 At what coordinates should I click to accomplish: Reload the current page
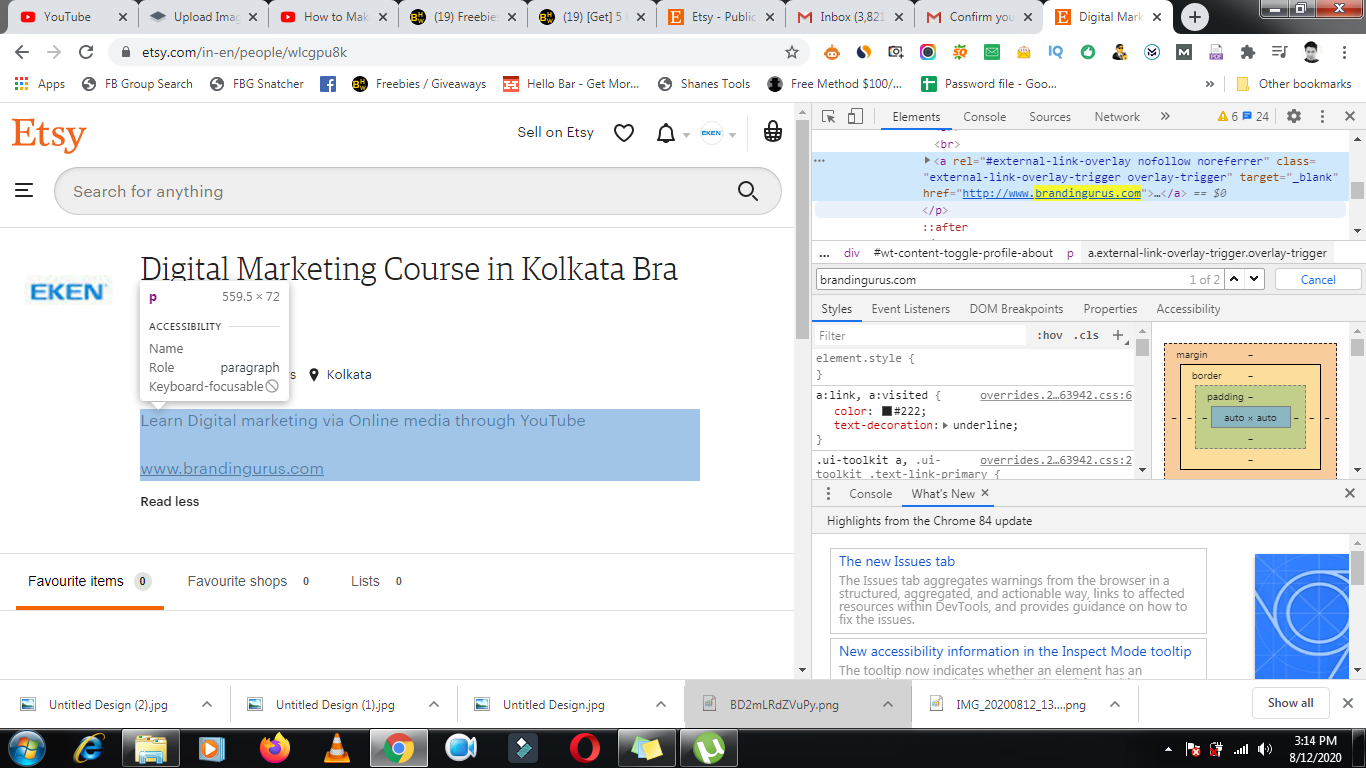(86, 52)
